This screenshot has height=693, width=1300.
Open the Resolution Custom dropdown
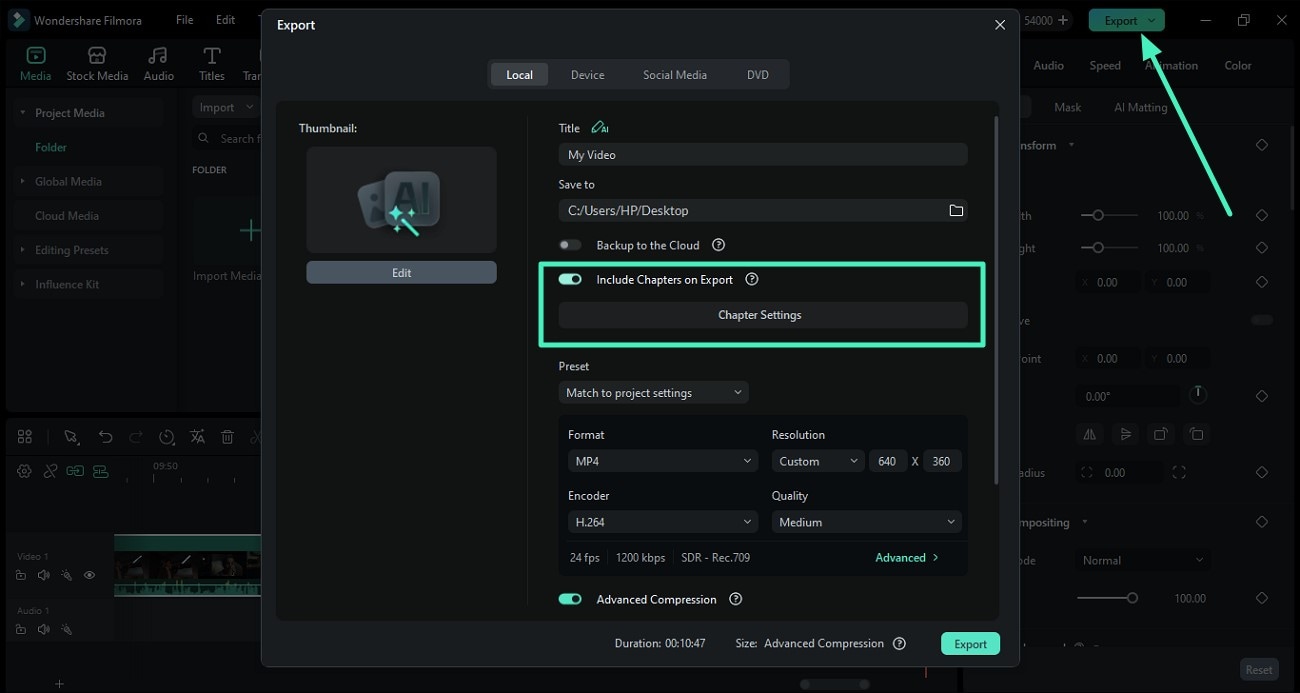(818, 461)
